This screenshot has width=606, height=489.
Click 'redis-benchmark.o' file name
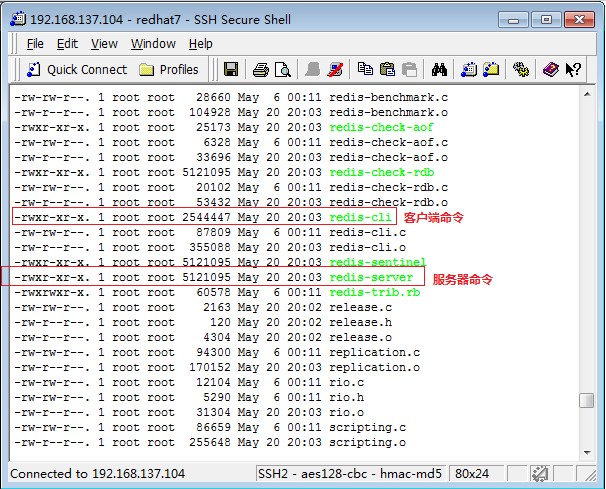pyautogui.click(x=388, y=112)
